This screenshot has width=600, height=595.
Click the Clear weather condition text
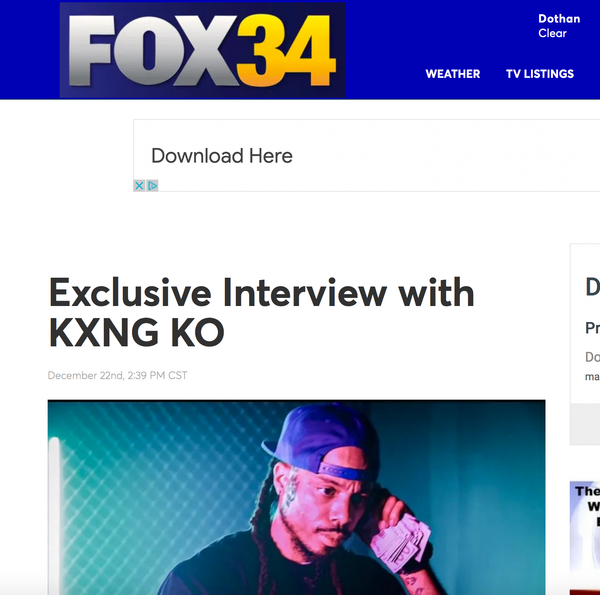pos(552,33)
